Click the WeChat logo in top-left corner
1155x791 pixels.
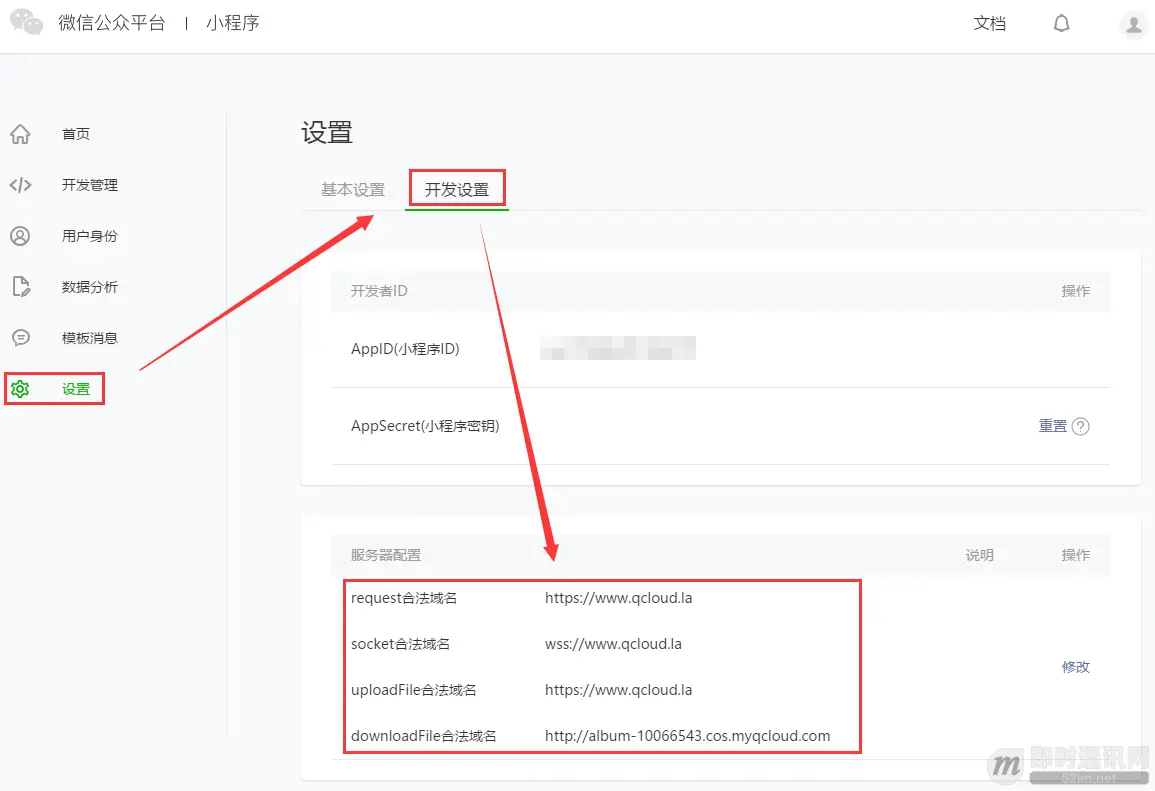click(25, 21)
